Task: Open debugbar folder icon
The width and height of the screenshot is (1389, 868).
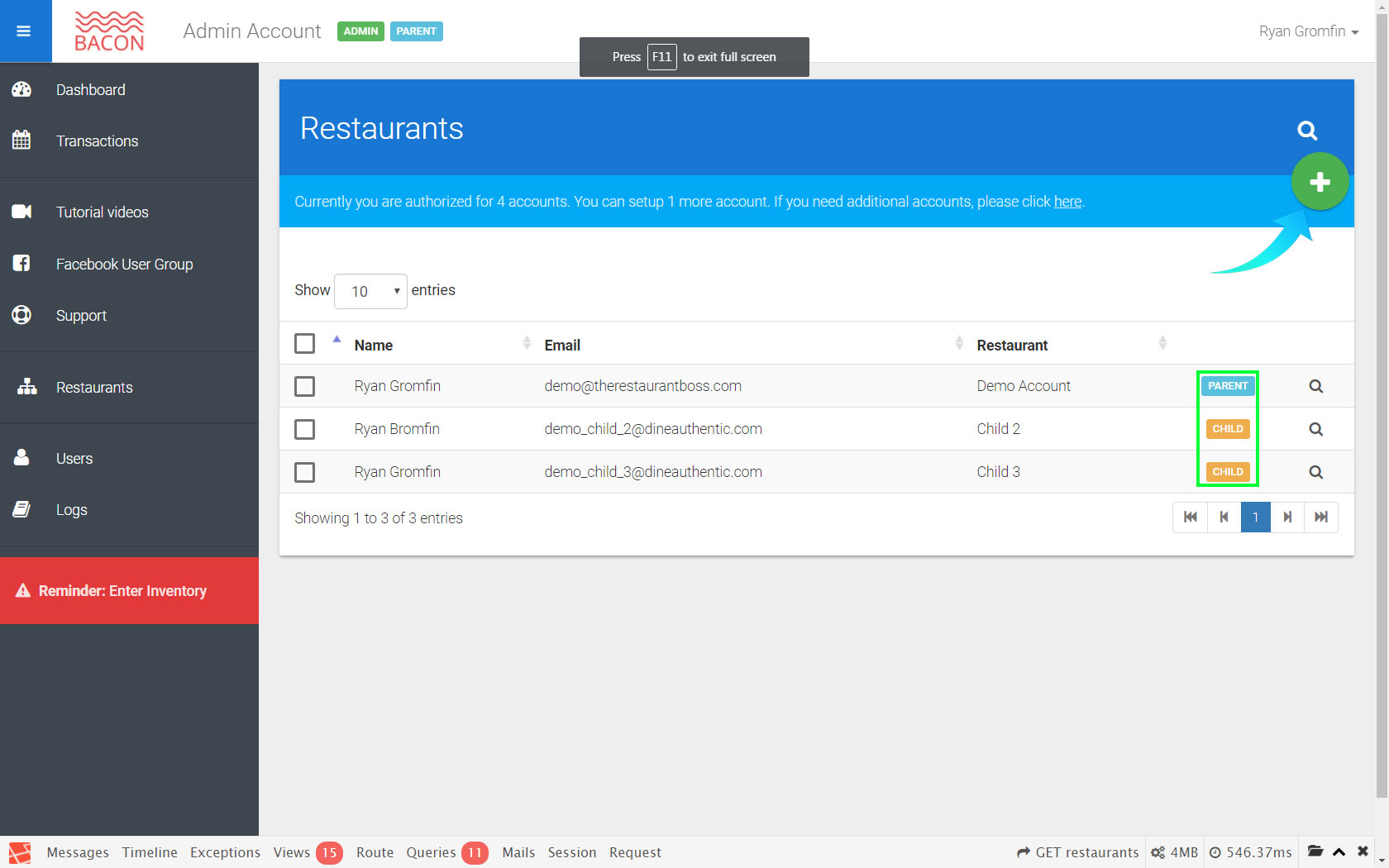Action: click(x=1315, y=851)
